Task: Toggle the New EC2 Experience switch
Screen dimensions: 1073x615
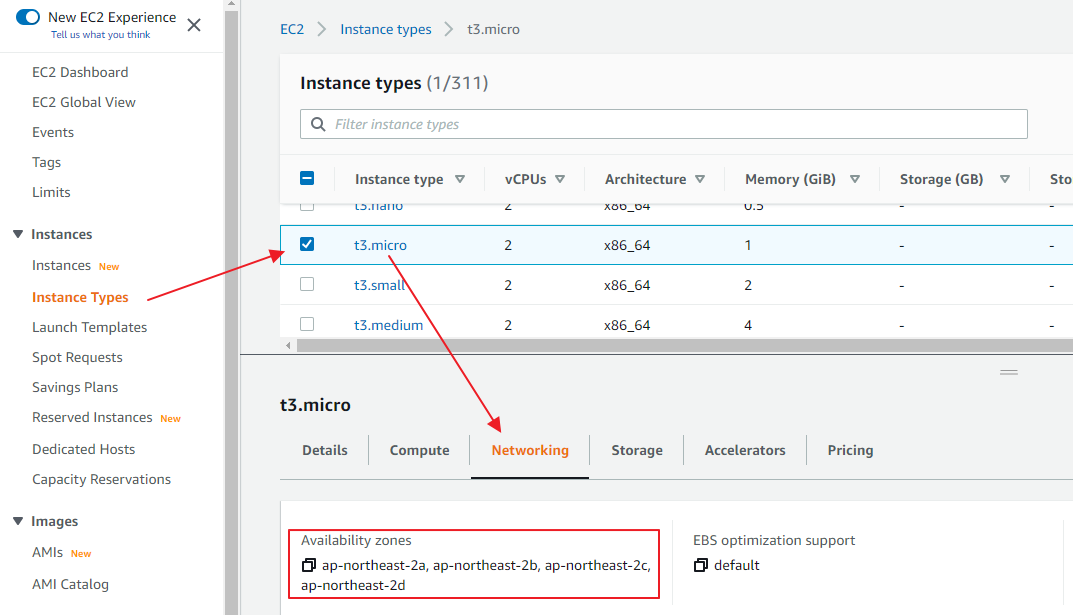Action: [x=28, y=17]
